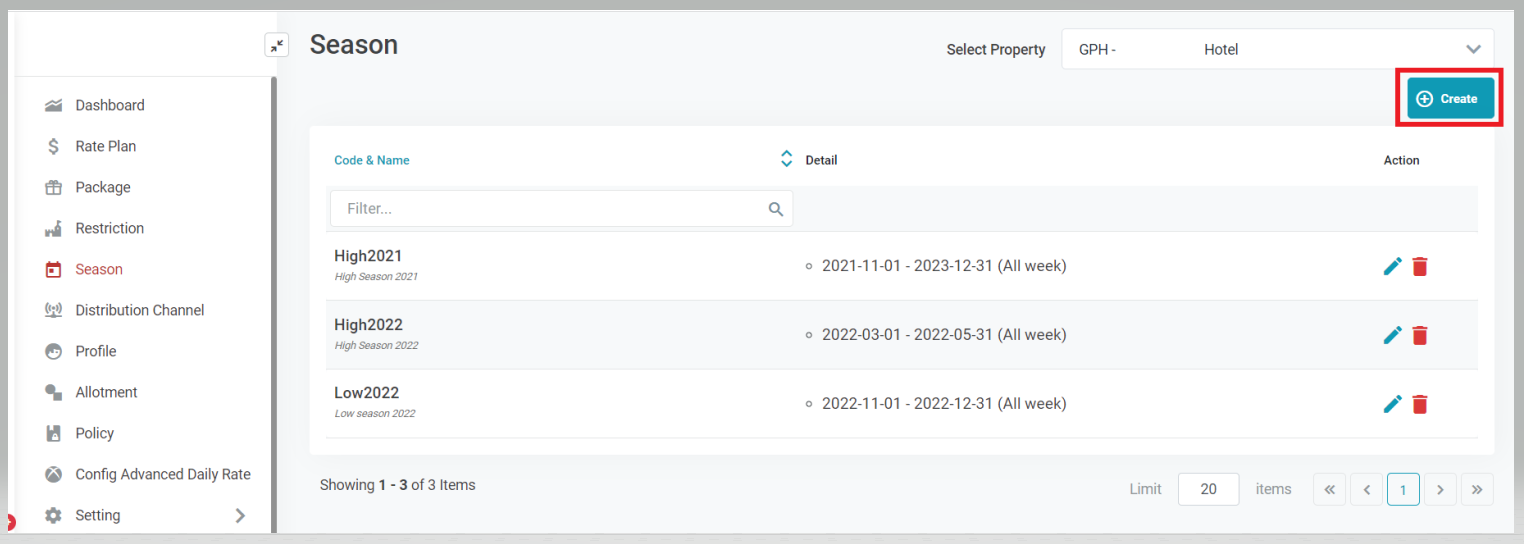Screen dimensions: 1524x544
Task: Open Config Advanced Daily Rate page
Action: point(162,474)
